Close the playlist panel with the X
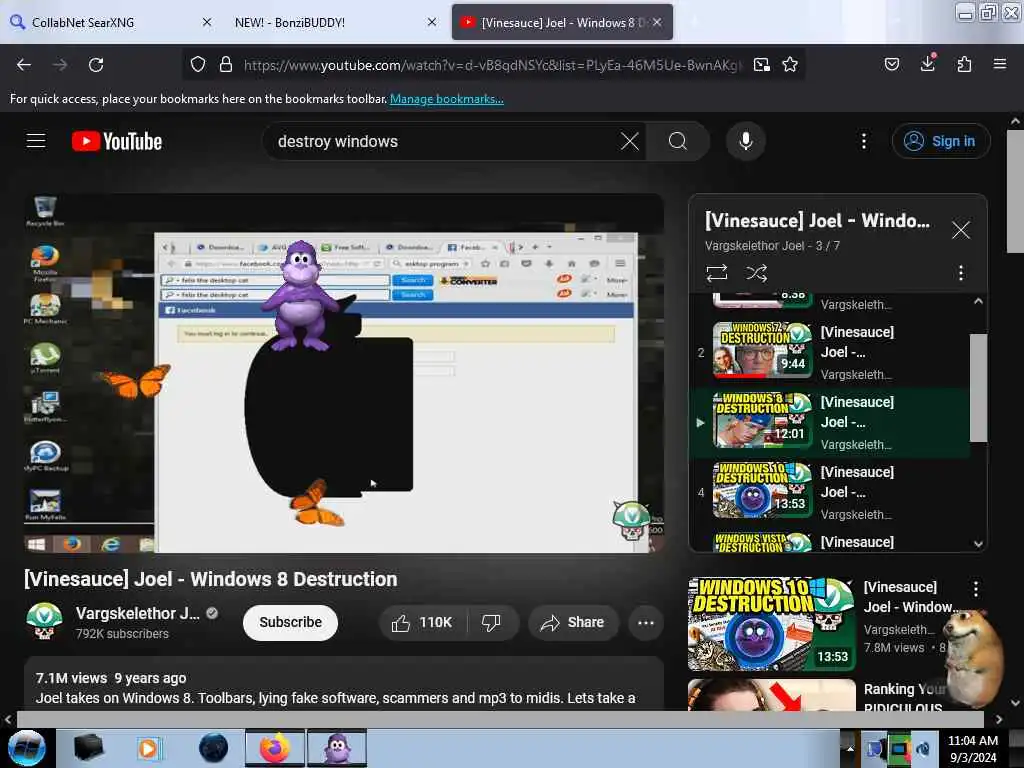1024x768 pixels. coord(961,230)
